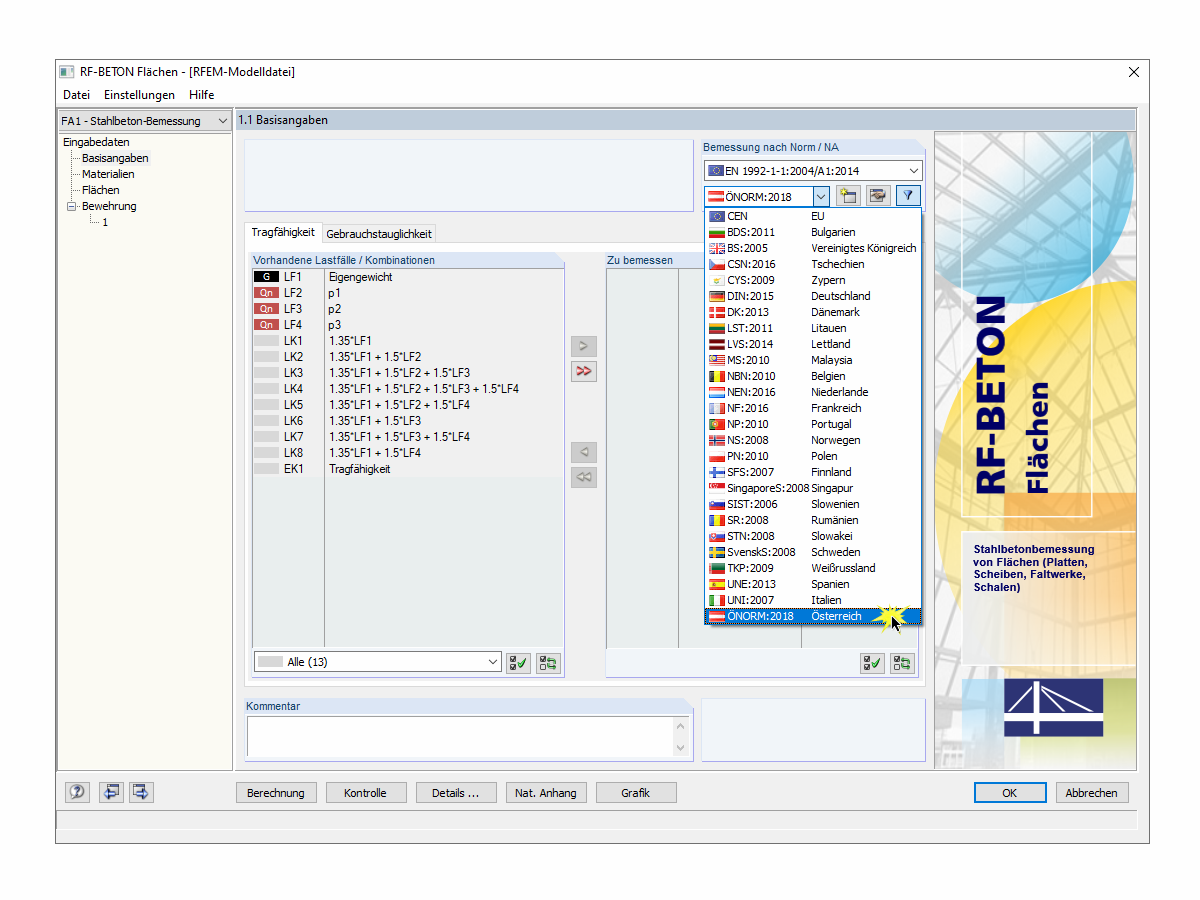Select Materialien in the navigator tree
This screenshot has height=900, width=1200.
[x=108, y=174]
